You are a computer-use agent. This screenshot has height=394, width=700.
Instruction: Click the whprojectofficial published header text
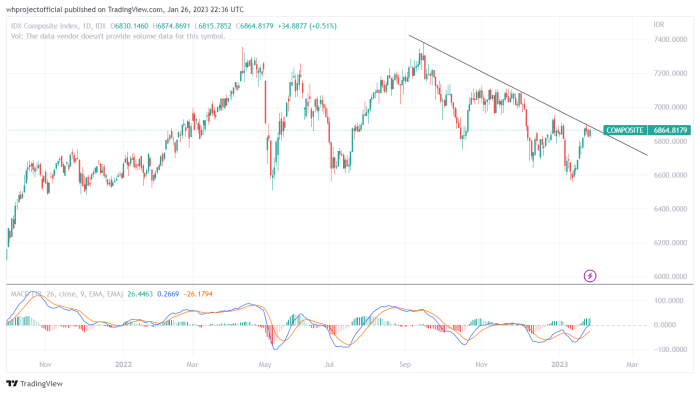125,9
